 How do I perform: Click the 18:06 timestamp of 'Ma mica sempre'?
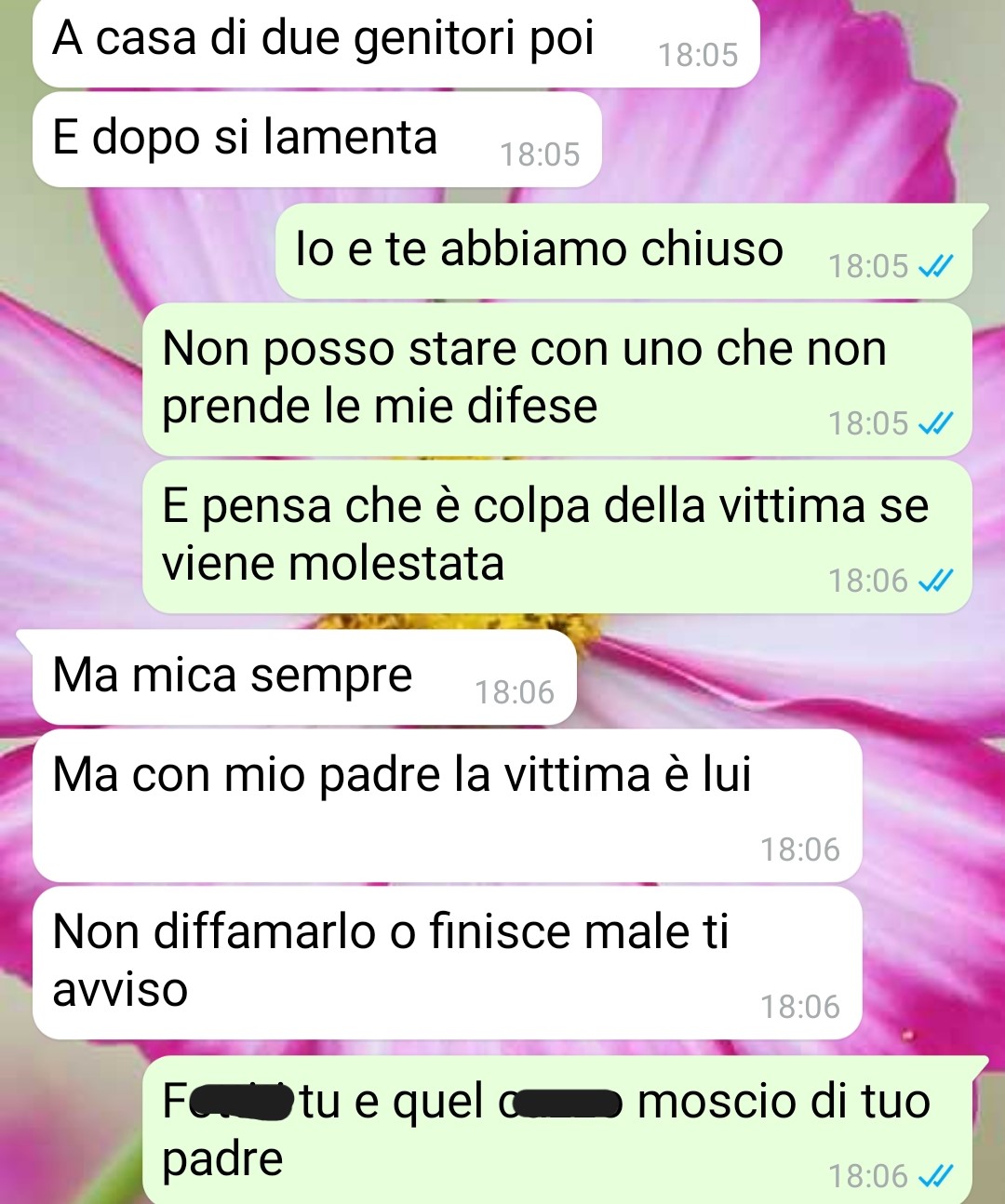click(515, 692)
